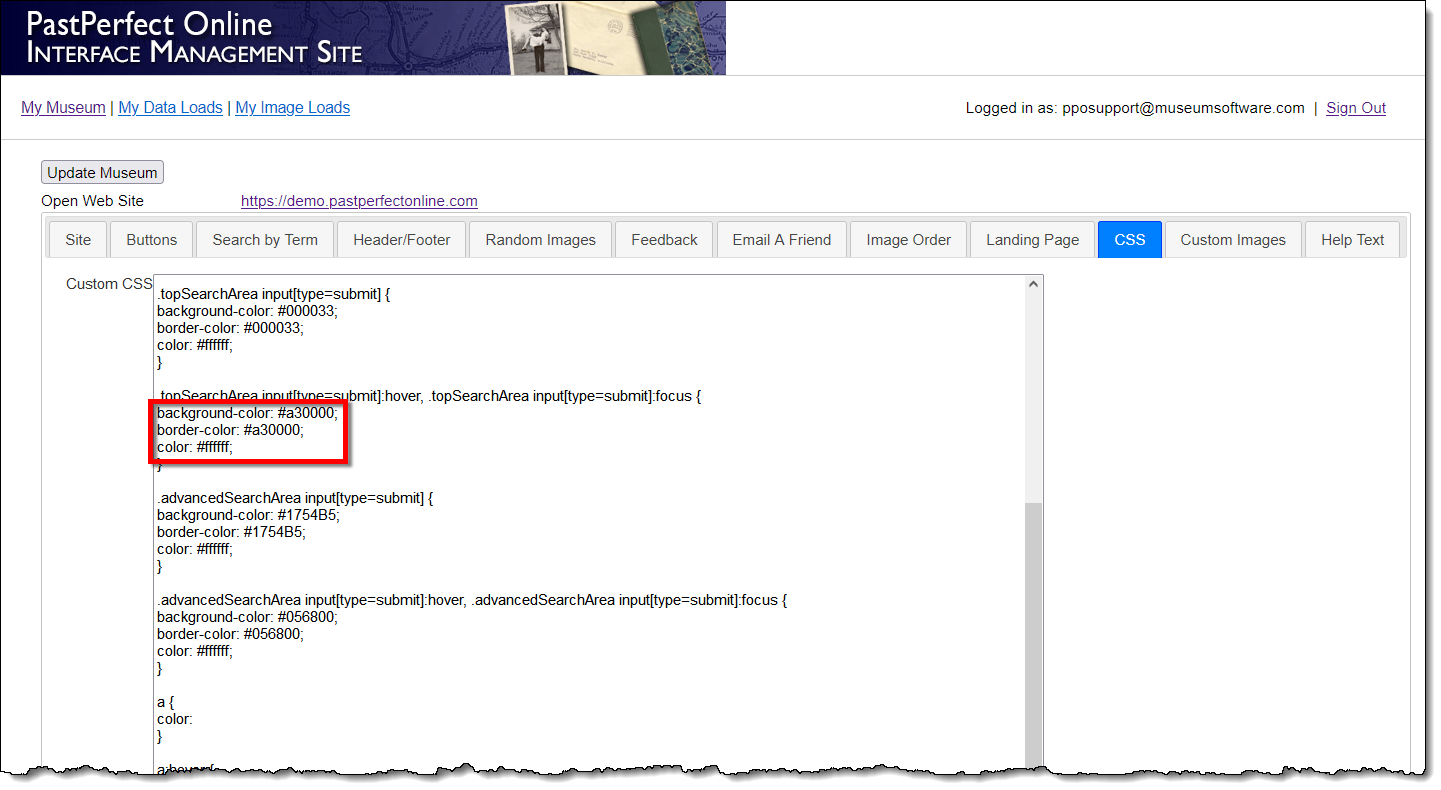Sign Out of the account
Image resolution: width=1441 pixels, height=790 pixels.
coord(1356,108)
